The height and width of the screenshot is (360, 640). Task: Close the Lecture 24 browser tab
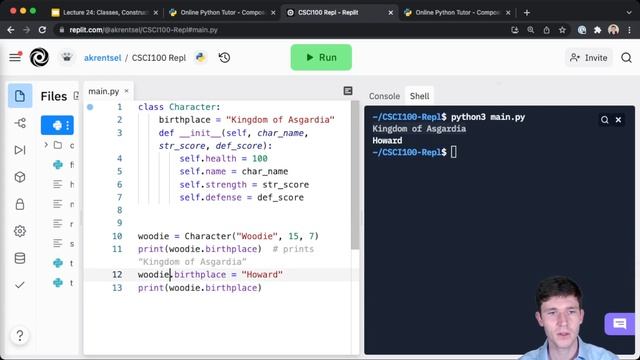coord(156,13)
